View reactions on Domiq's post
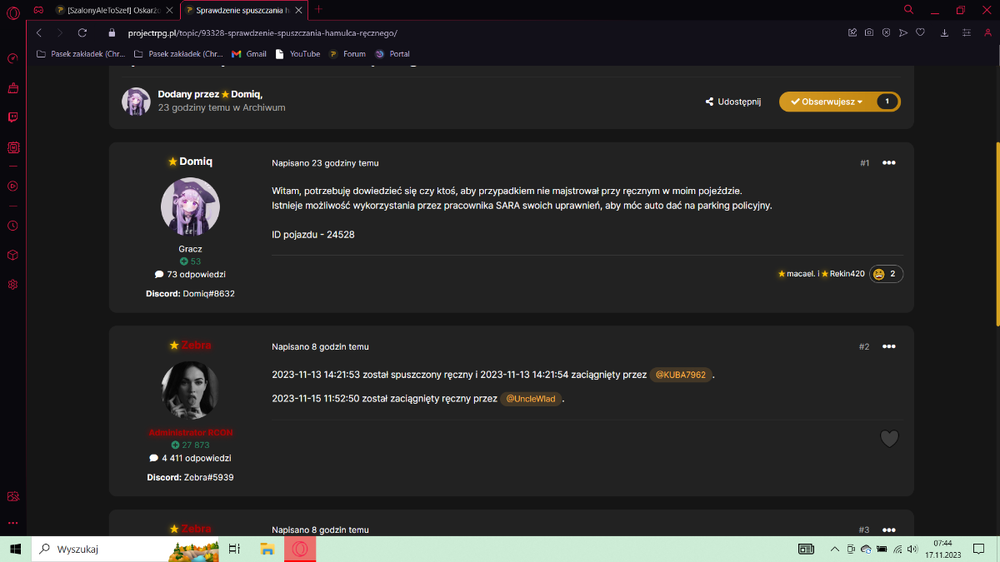 click(x=886, y=274)
